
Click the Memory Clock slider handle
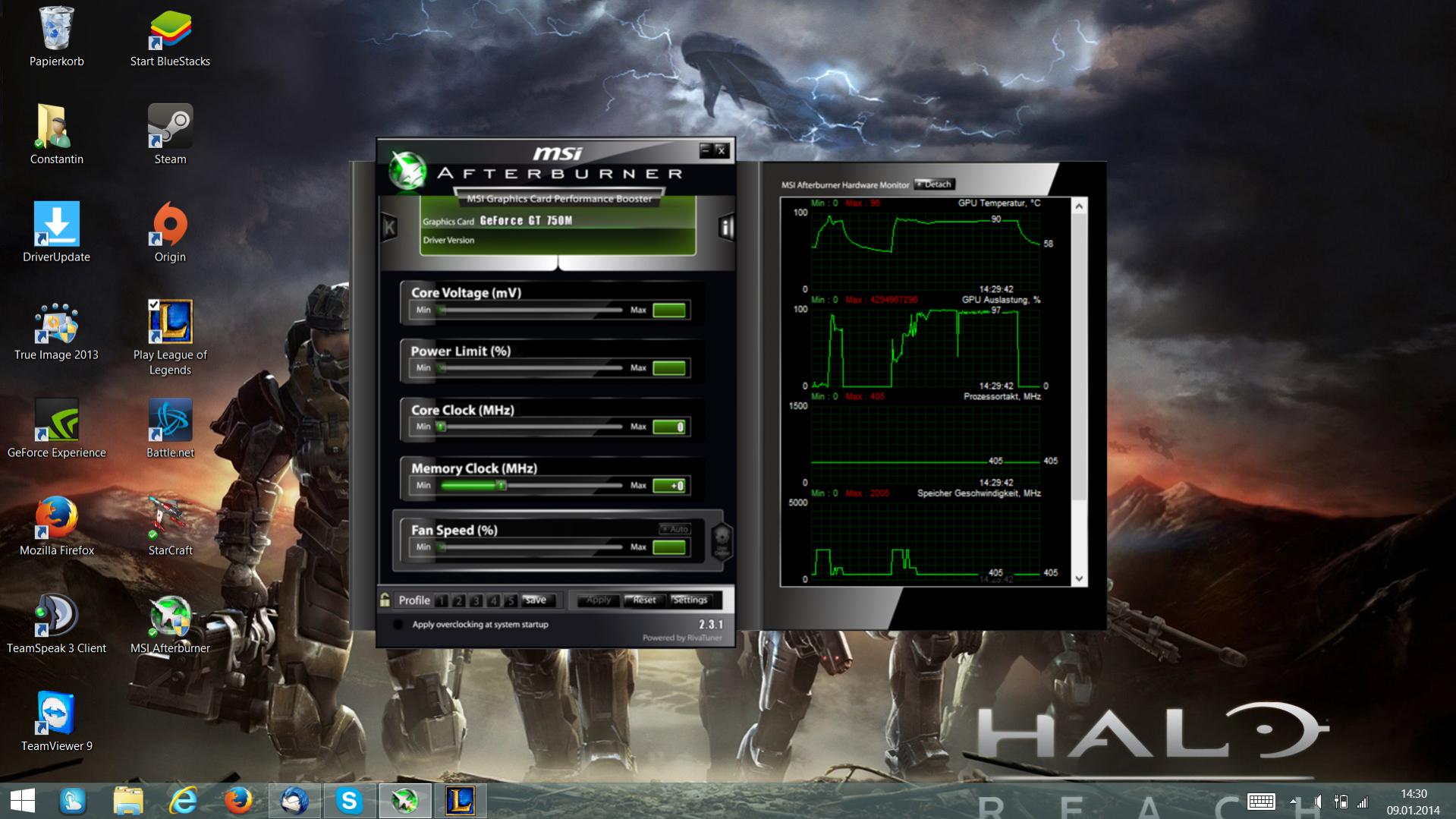(x=502, y=485)
